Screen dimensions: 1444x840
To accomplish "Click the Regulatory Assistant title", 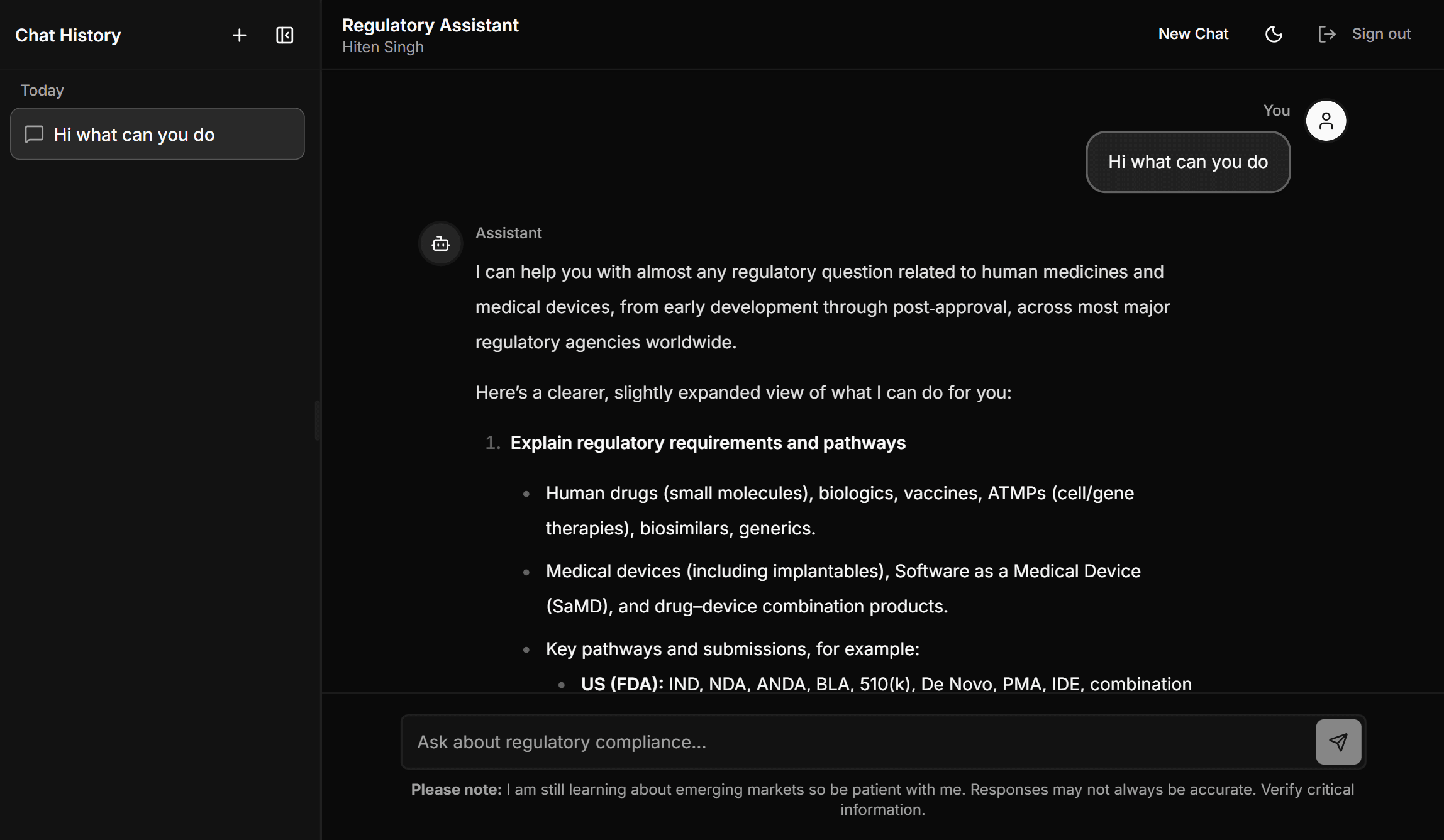I will [430, 25].
